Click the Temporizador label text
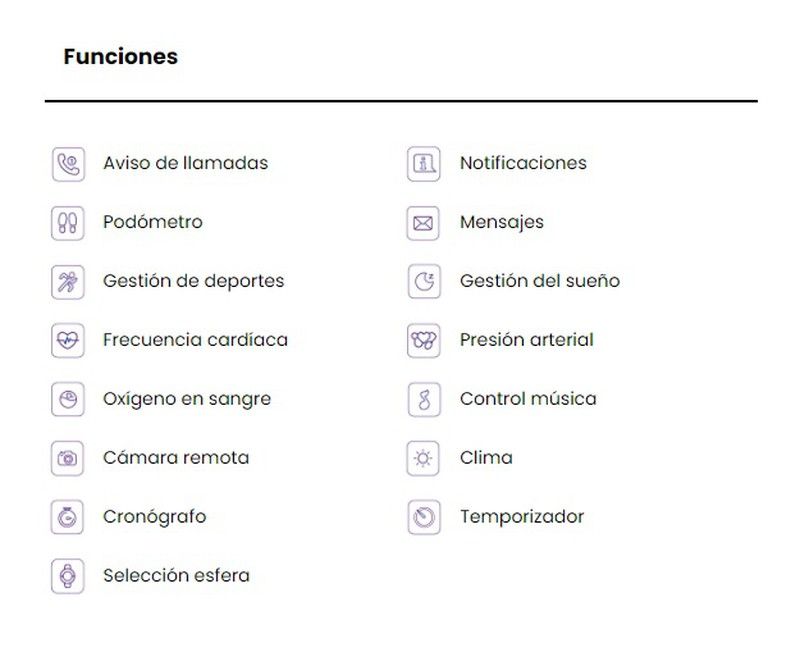 click(521, 517)
